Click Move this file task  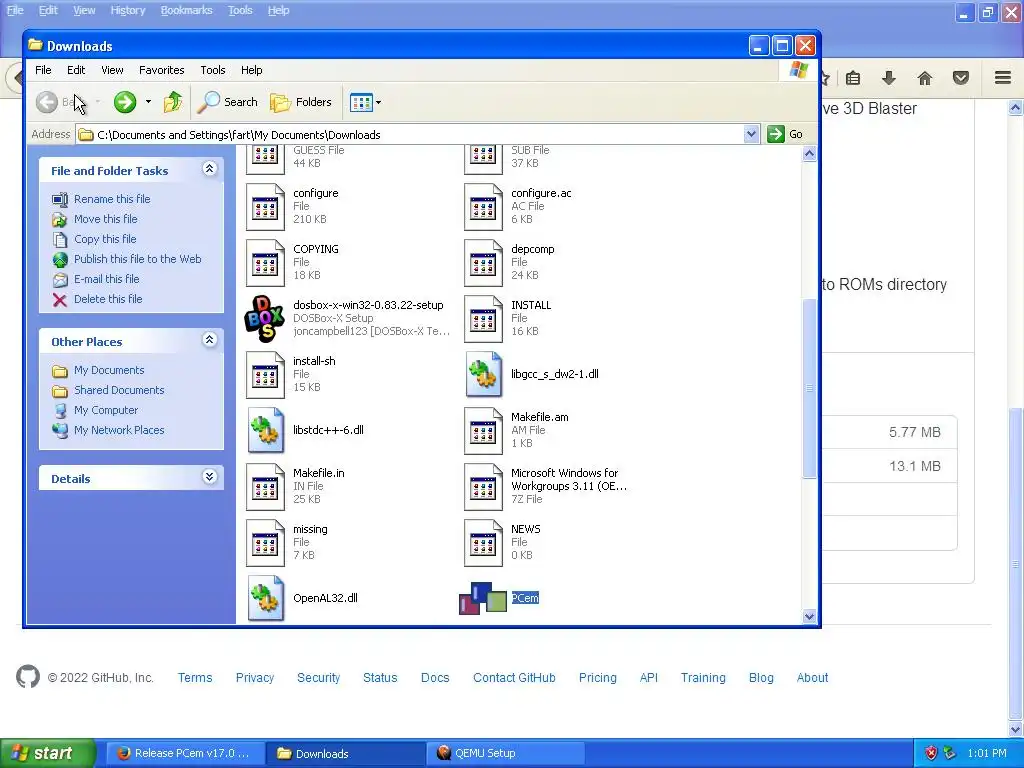pos(105,219)
